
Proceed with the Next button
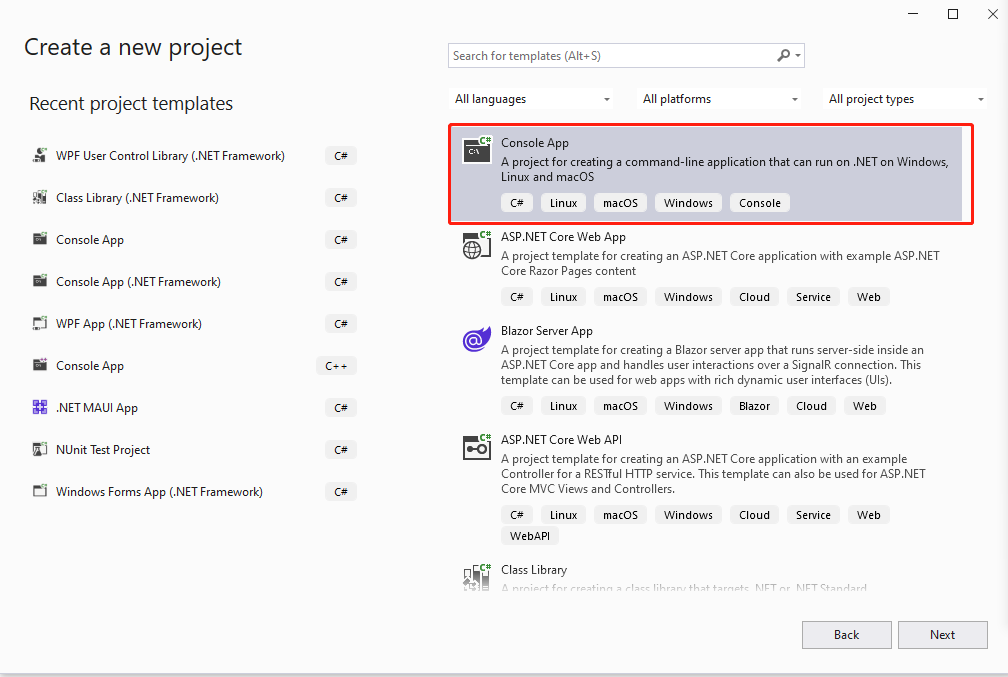point(942,635)
